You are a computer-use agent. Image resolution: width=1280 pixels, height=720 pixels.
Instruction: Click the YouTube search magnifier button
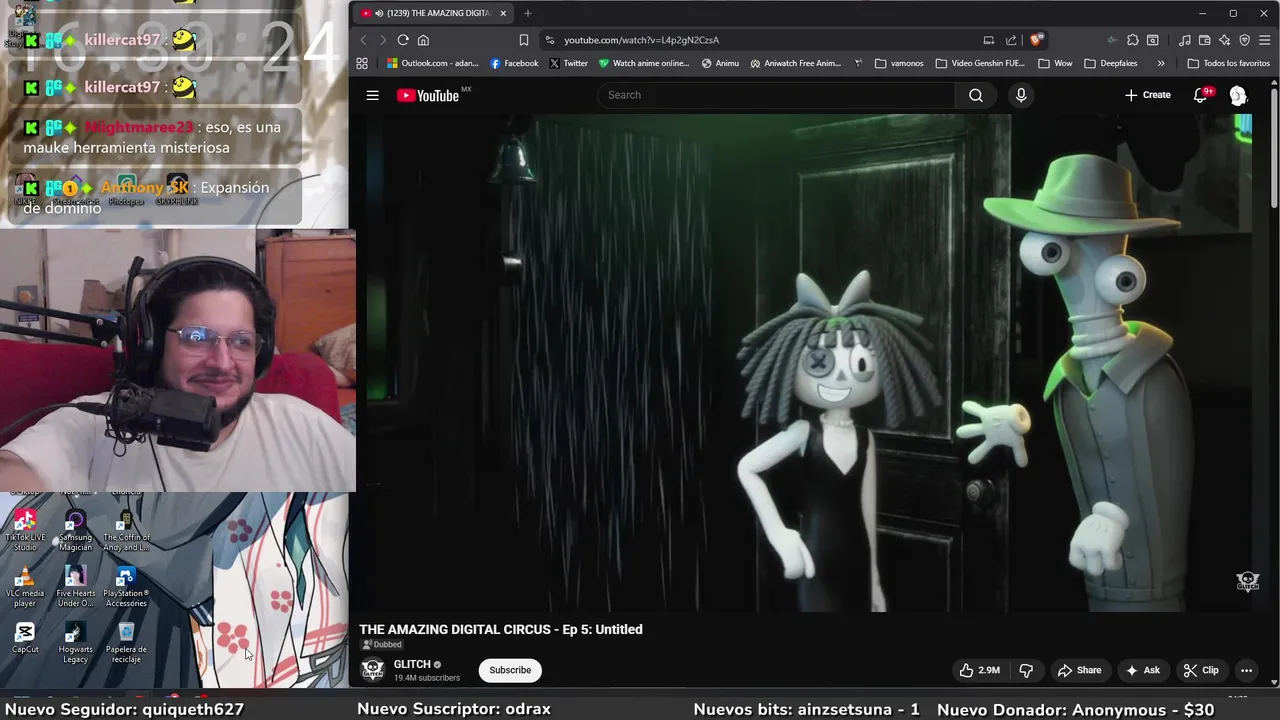pos(976,95)
